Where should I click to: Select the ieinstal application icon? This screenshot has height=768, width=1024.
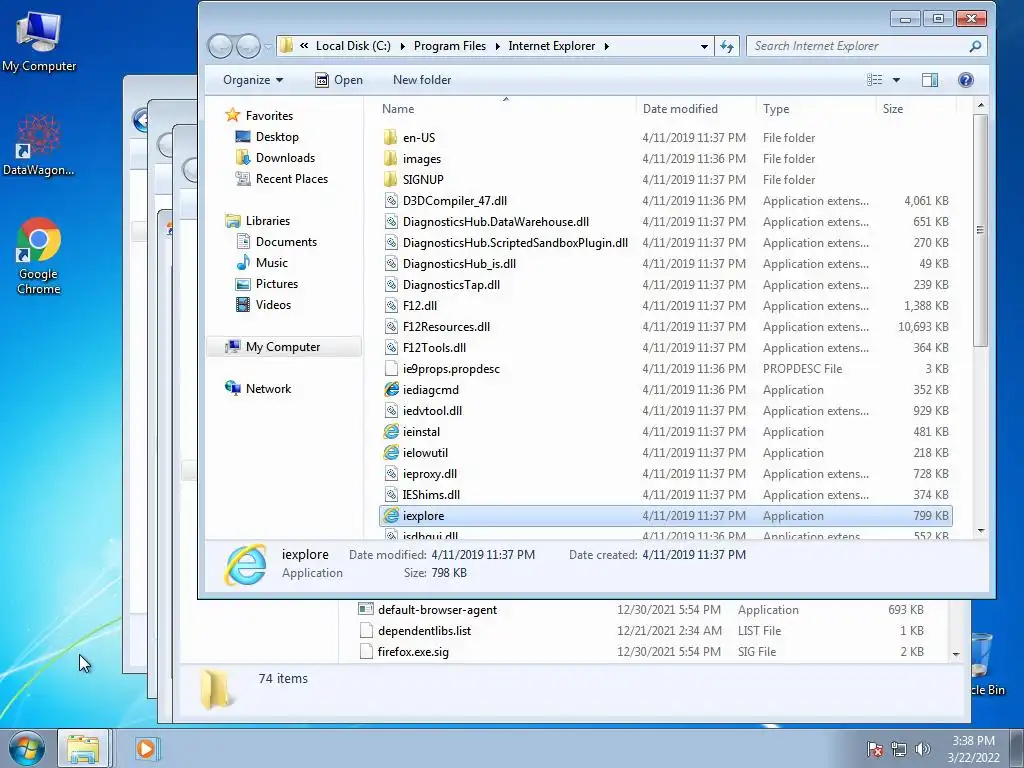pyautogui.click(x=391, y=432)
